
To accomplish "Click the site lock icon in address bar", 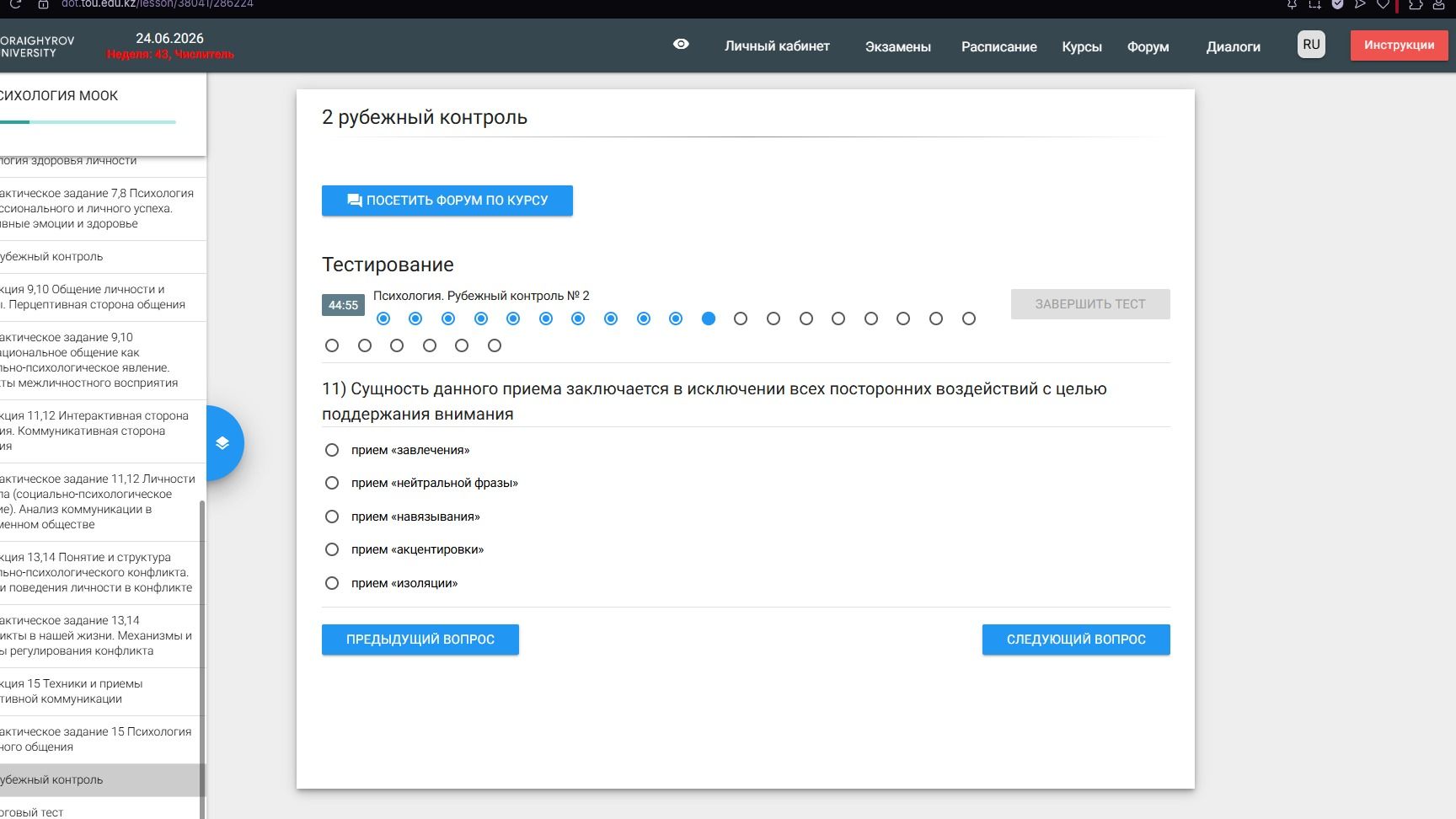I will [x=43, y=4].
